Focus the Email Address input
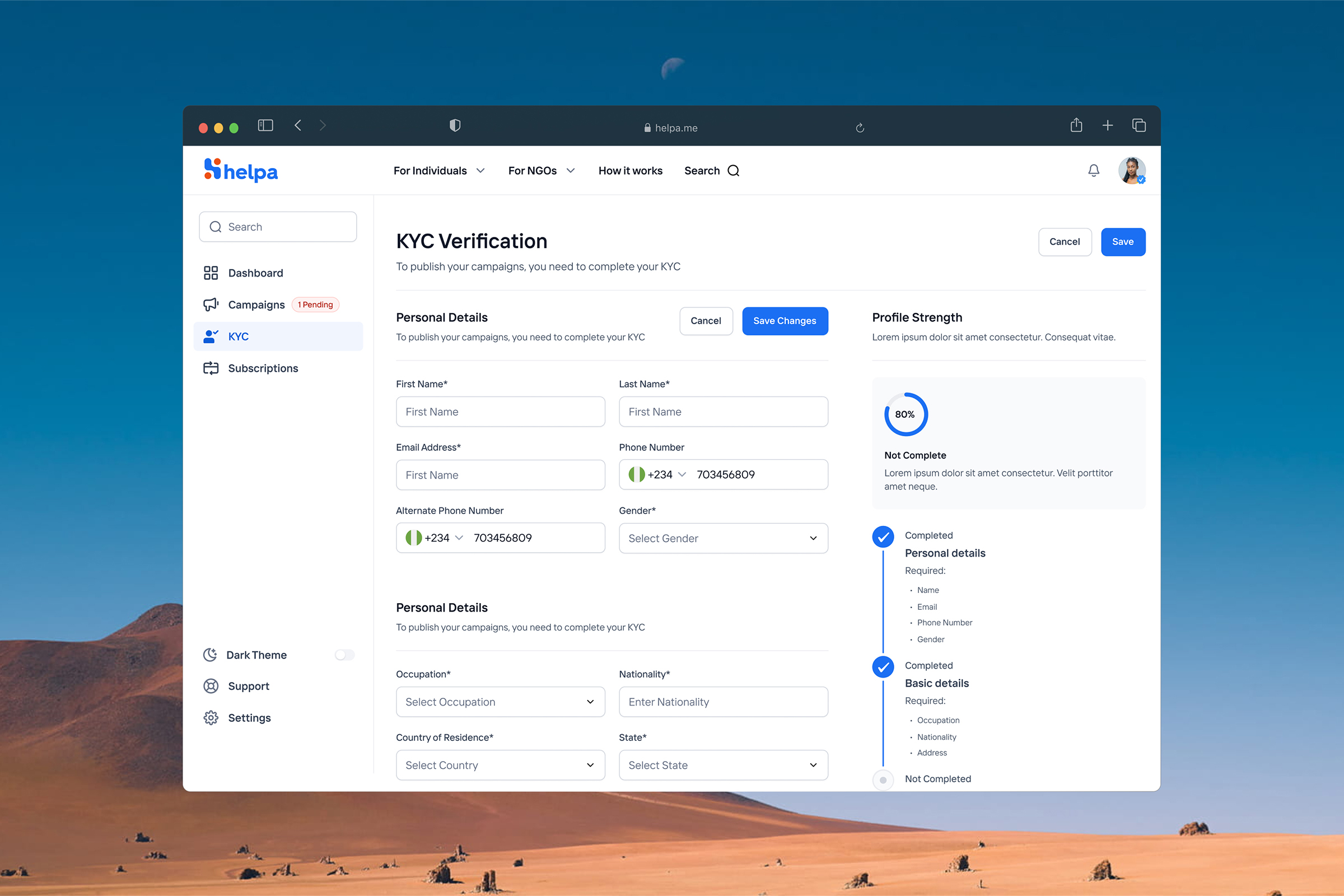Image resolution: width=1344 pixels, height=896 pixels. click(501, 475)
